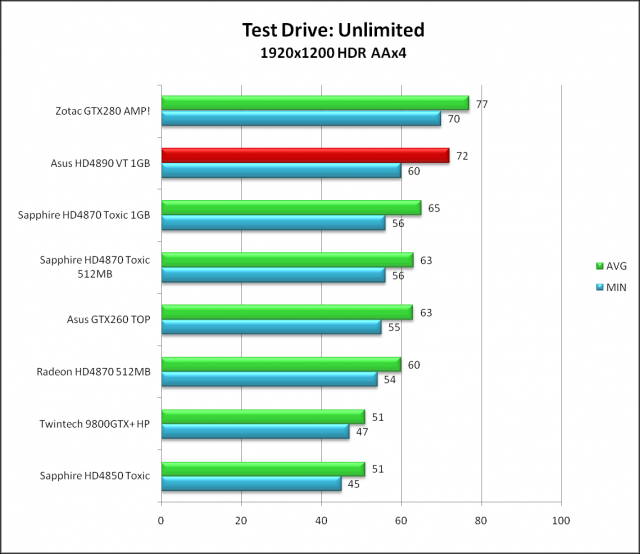The image size is (640, 554).
Task: Click value 63 beside Sapphire HD4870 512MB bar
Action: point(426,260)
